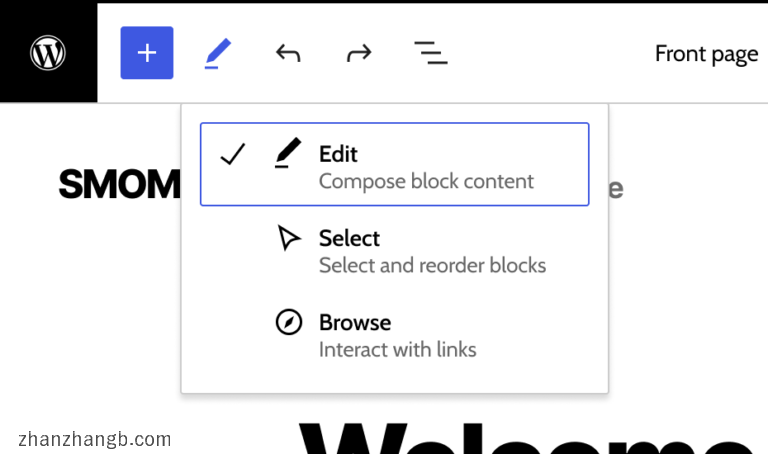The height and width of the screenshot is (454, 768).
Task: Click 'Compose block content' description
Action: click(x=426, y=181)
